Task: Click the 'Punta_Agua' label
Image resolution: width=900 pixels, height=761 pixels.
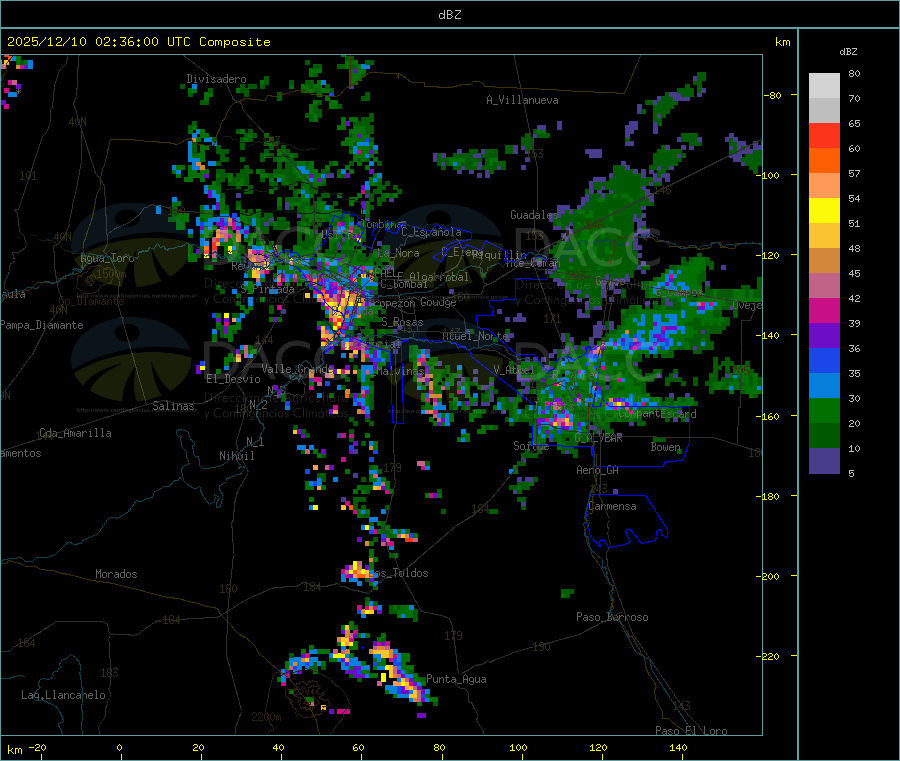Action: point(456,679)
